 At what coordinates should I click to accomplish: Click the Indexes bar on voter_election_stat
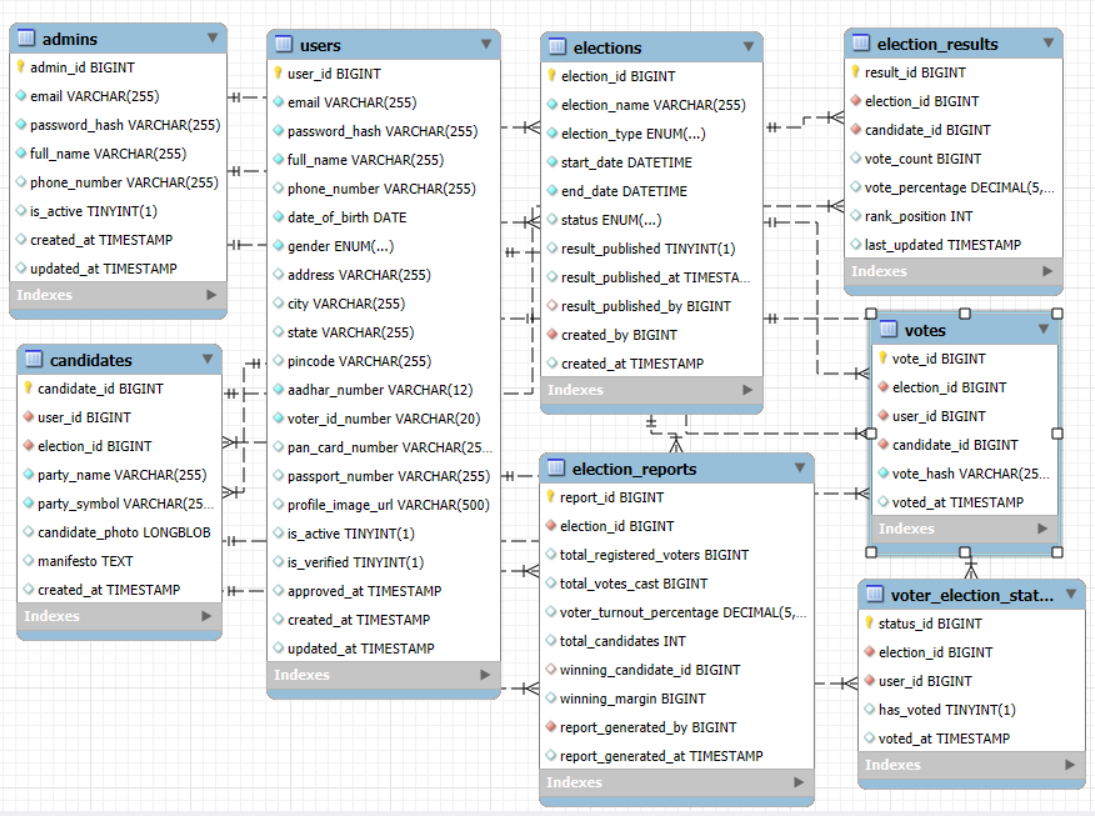[x=960, y=765]
